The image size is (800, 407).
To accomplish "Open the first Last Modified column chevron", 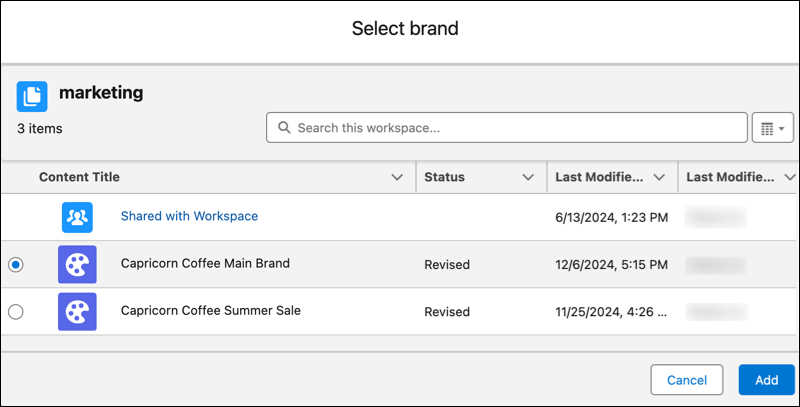I will point(659,177).
